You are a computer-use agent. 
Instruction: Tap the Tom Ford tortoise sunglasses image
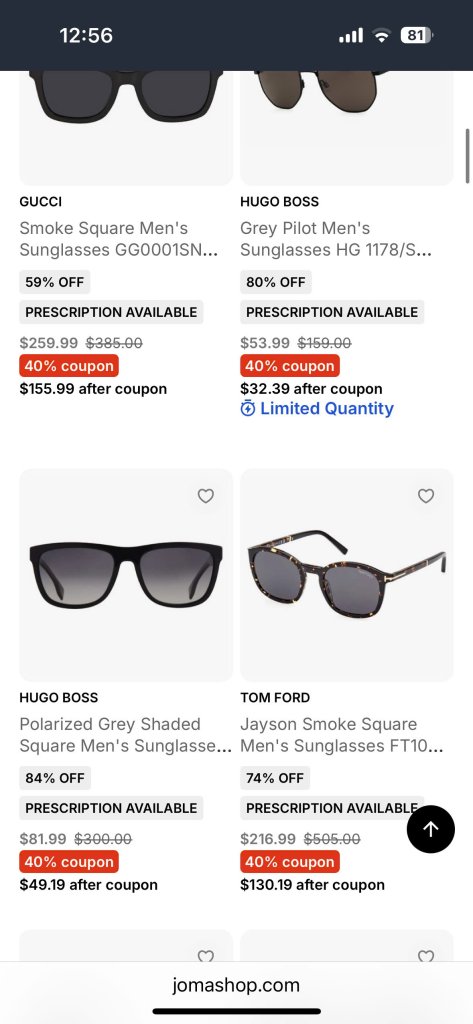pos(347,575)
